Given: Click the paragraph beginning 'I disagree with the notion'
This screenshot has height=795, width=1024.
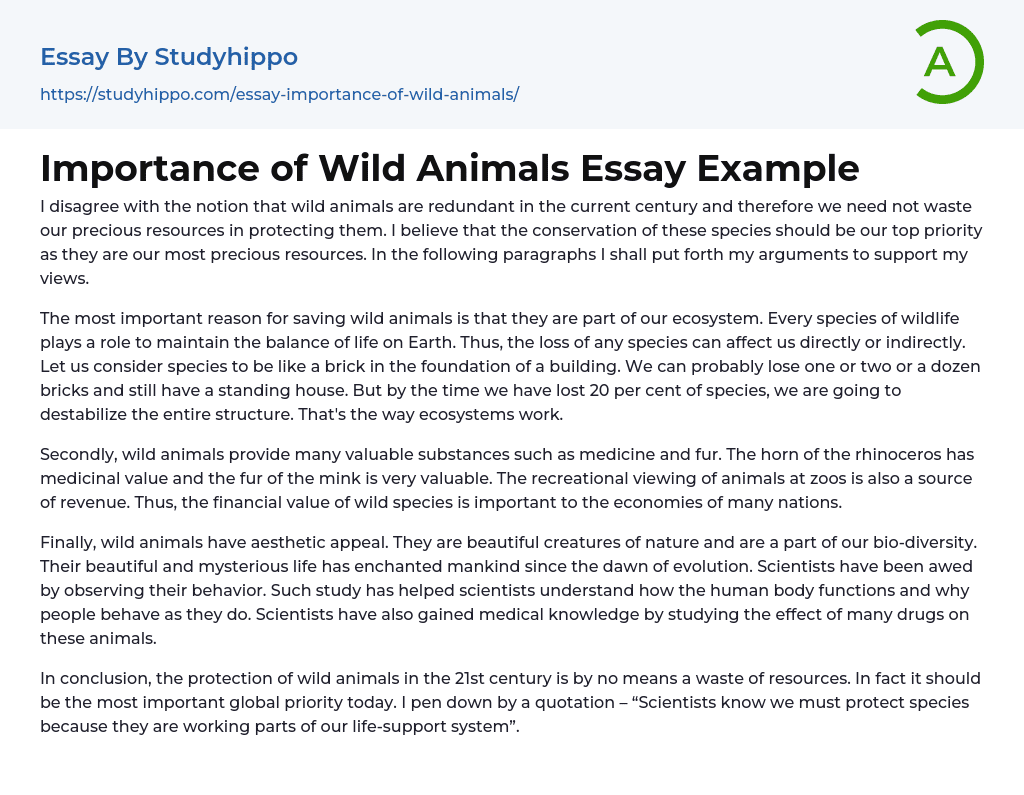Looking at the screenshot, I should tap(511, 243).
